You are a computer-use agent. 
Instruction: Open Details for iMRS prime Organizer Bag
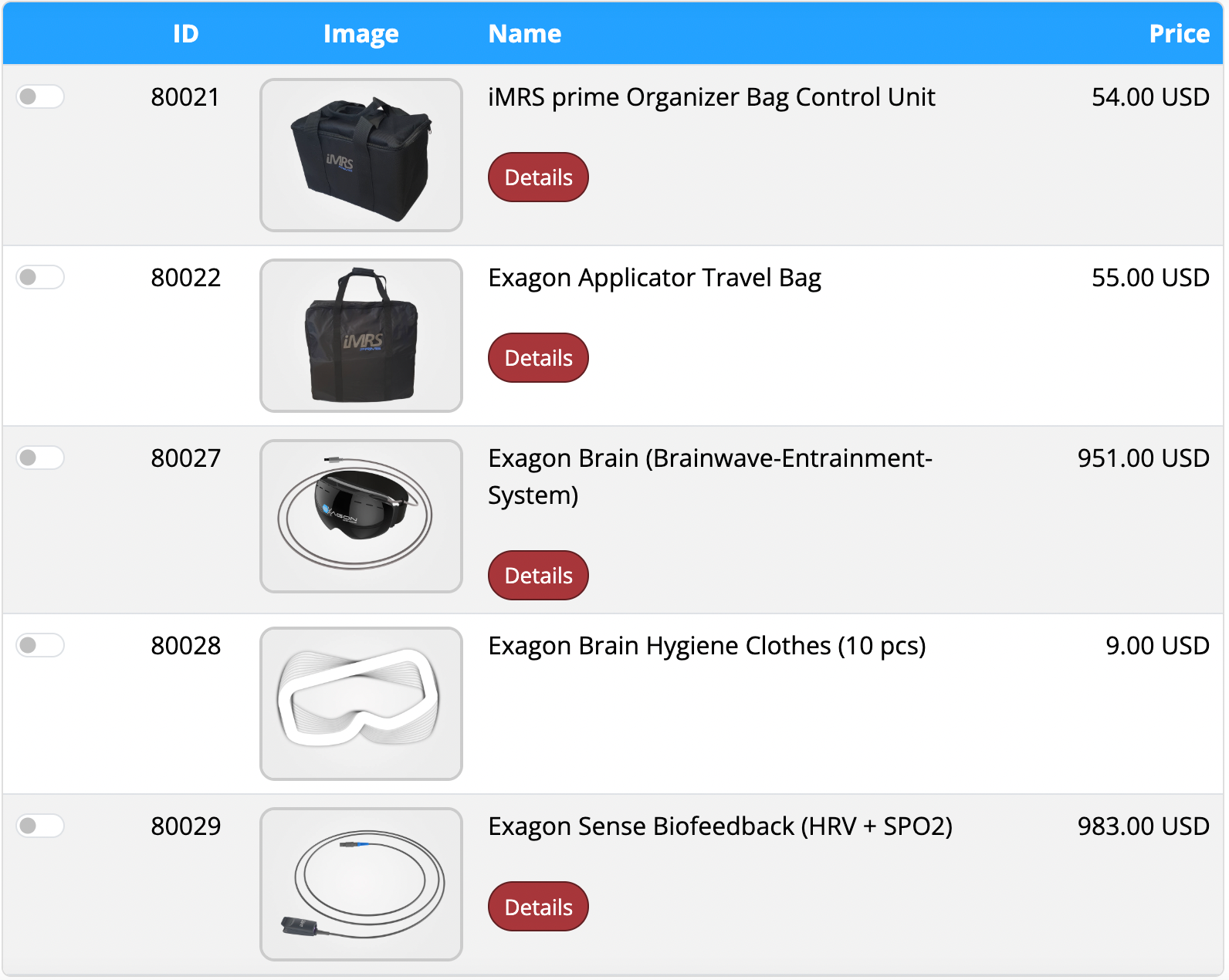point(538,177)
